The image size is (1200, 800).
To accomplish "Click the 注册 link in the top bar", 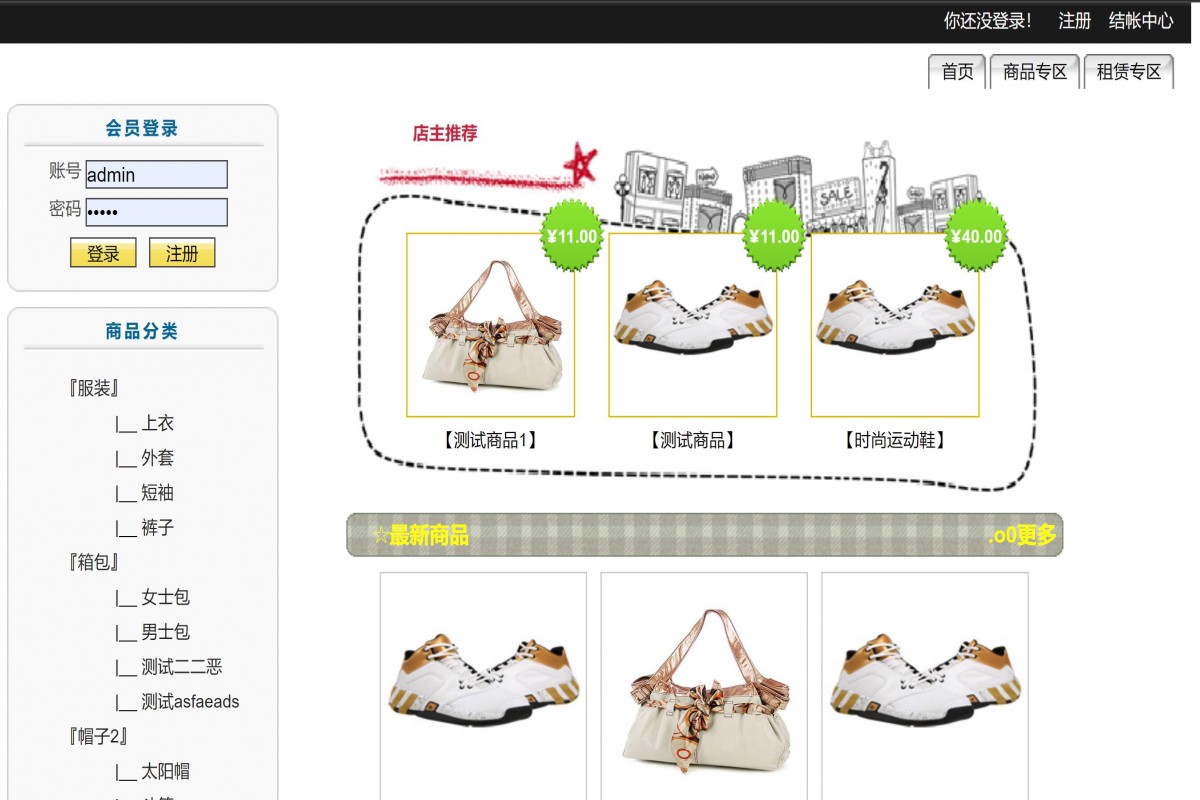I will (1074, 21).
